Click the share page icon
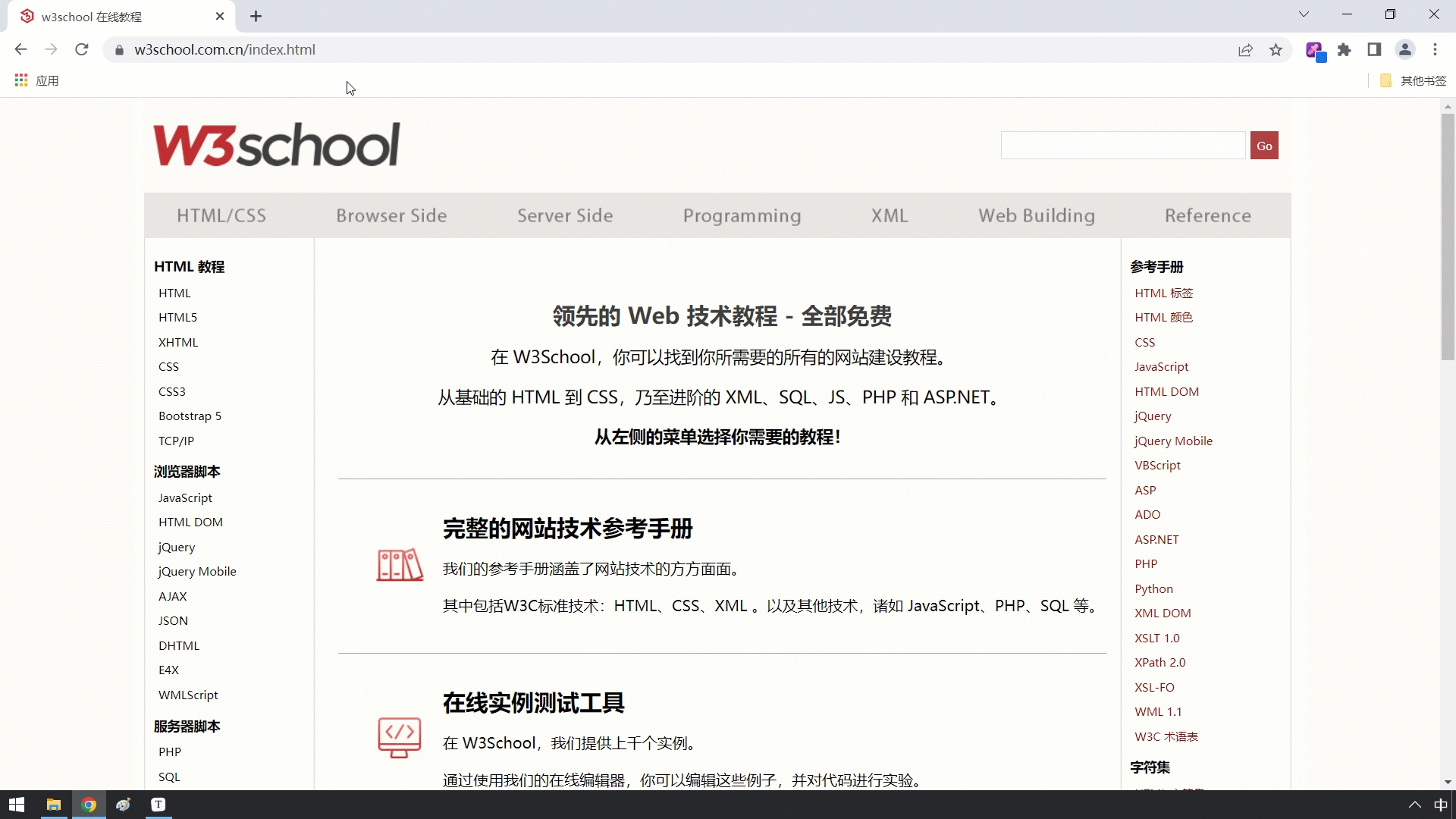 click(1245, 49)
